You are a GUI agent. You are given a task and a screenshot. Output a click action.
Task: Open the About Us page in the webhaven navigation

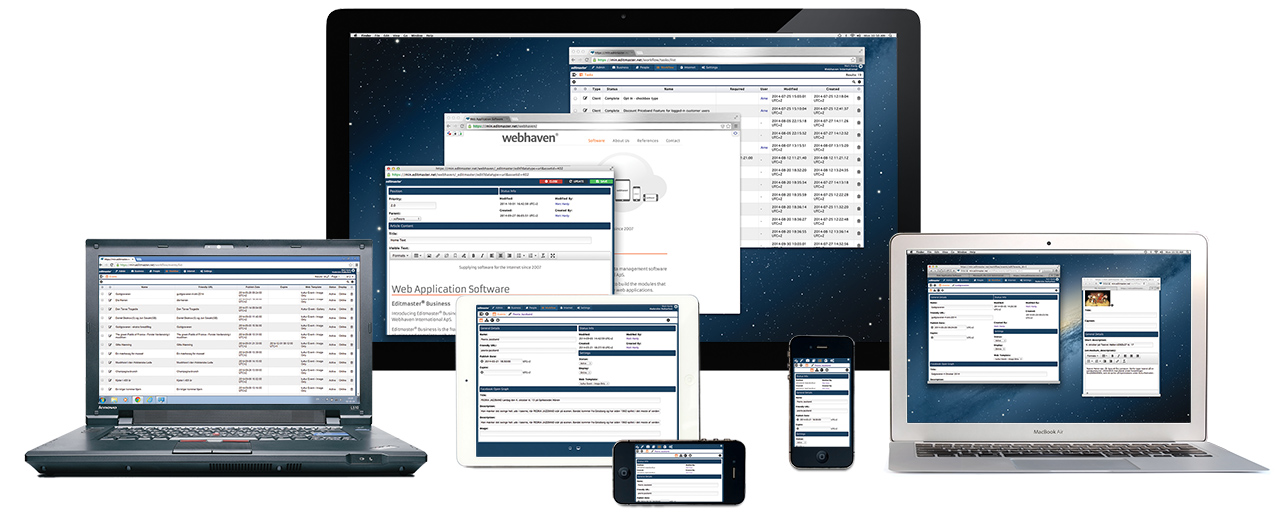pos(621,141)
